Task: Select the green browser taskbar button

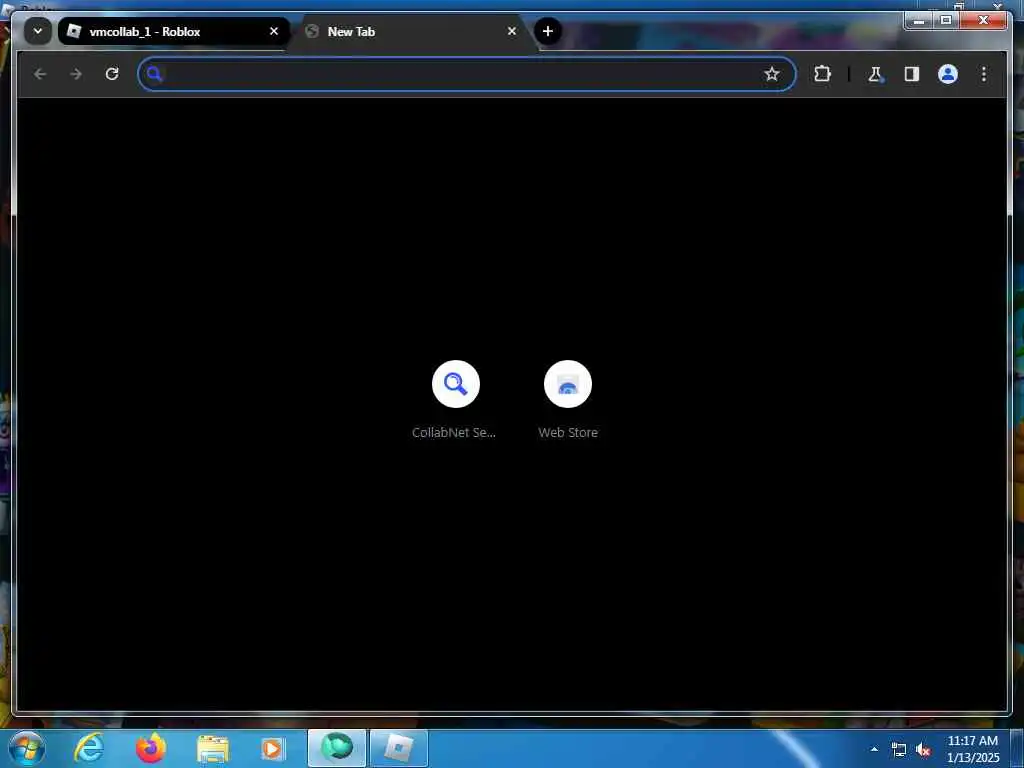Action: 337,748
